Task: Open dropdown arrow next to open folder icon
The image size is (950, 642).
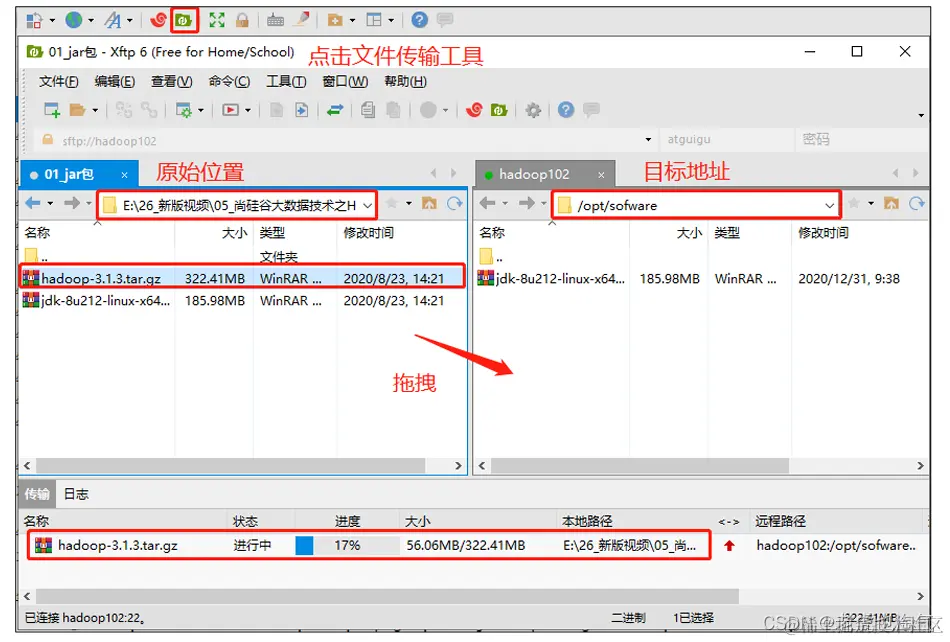Action: pyautogui.click(x=95, y=110)
